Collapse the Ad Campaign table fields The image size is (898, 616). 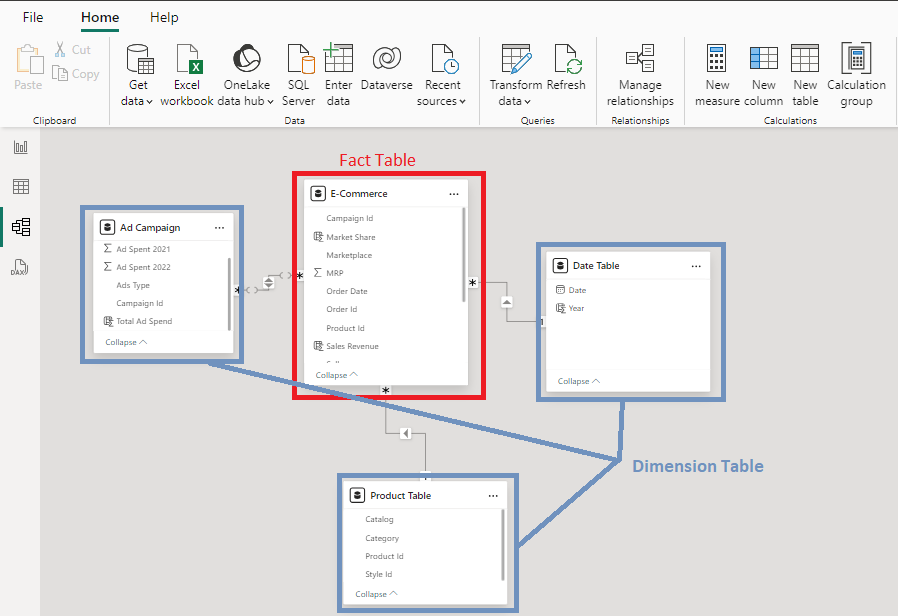pyautogui.click(x=124, y=341)
